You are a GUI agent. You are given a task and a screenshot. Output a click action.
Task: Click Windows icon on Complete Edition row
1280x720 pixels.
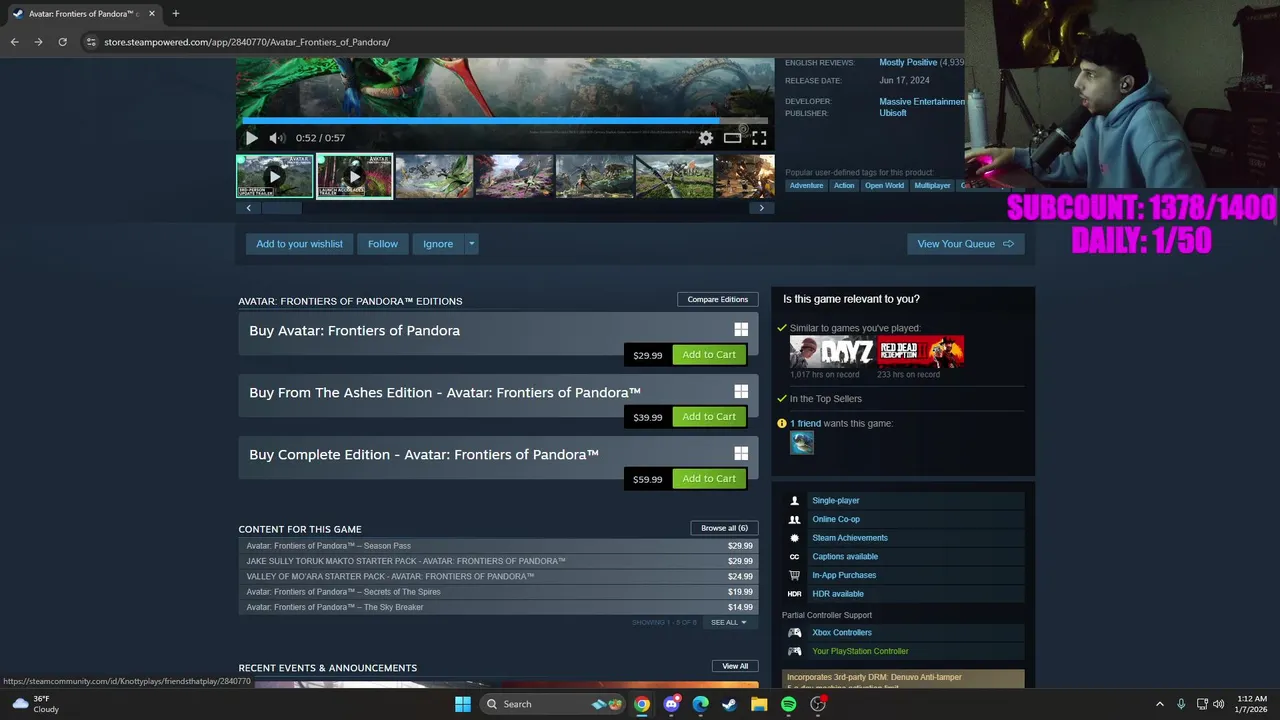coord(741,453)
